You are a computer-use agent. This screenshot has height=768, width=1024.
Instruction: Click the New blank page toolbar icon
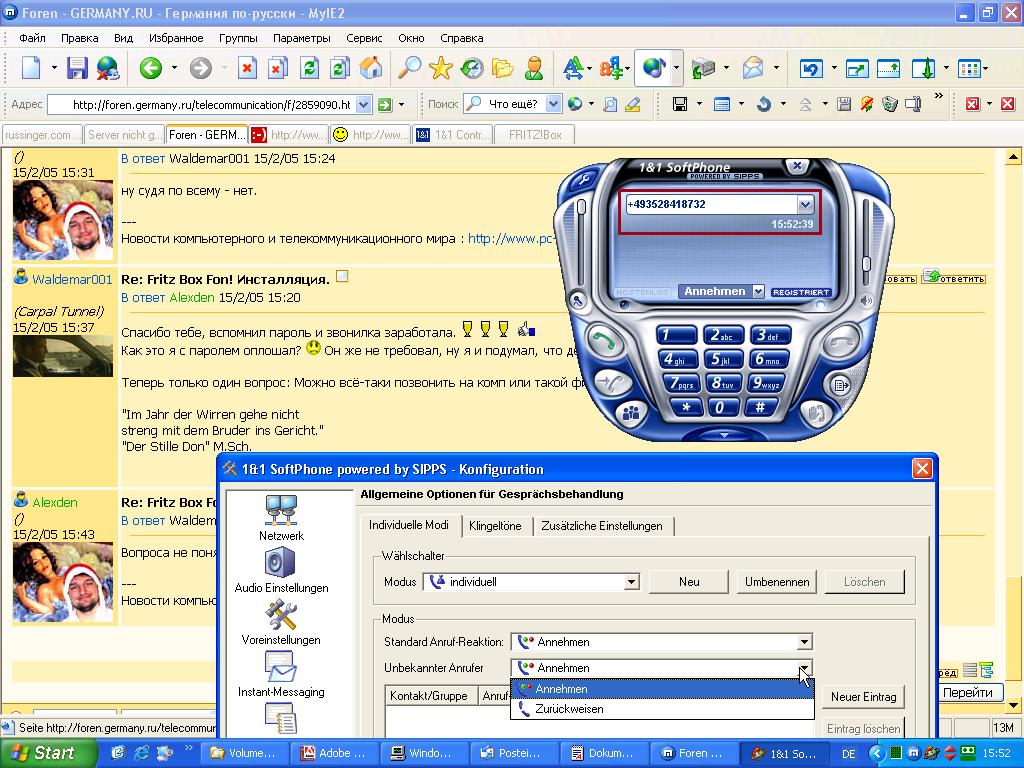[31, 67]
